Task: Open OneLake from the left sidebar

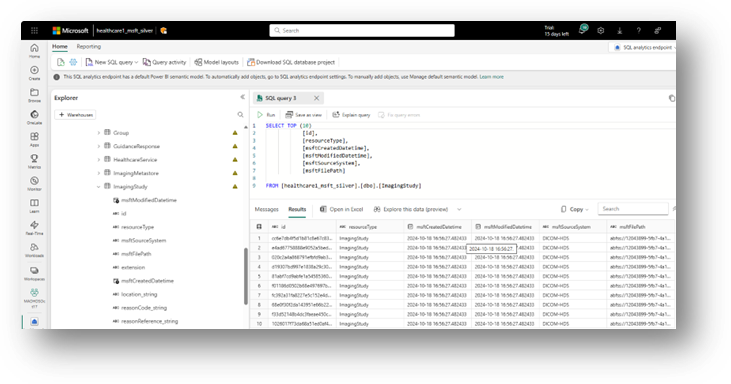Action: 34,115
